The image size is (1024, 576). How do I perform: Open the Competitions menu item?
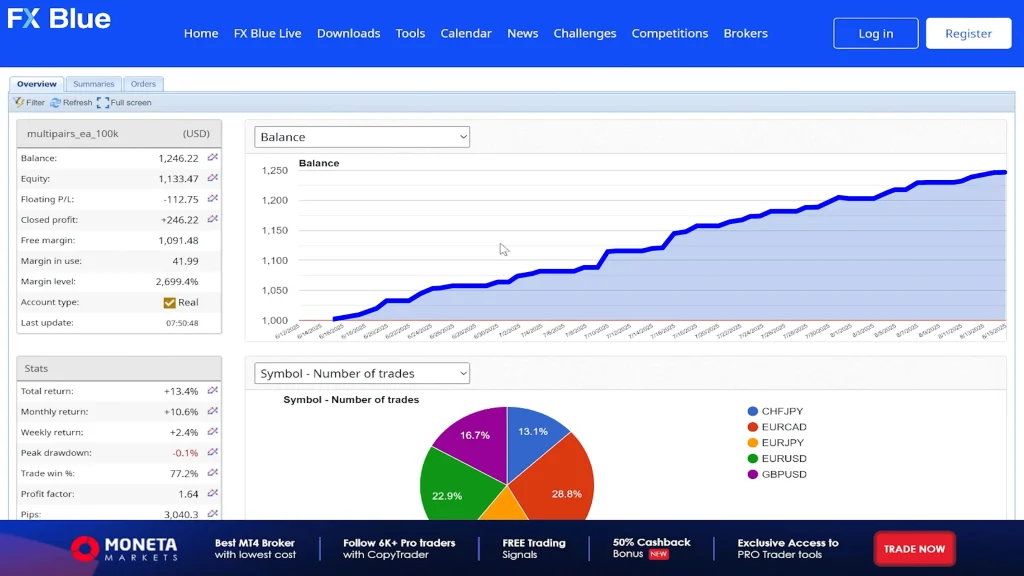669,33
